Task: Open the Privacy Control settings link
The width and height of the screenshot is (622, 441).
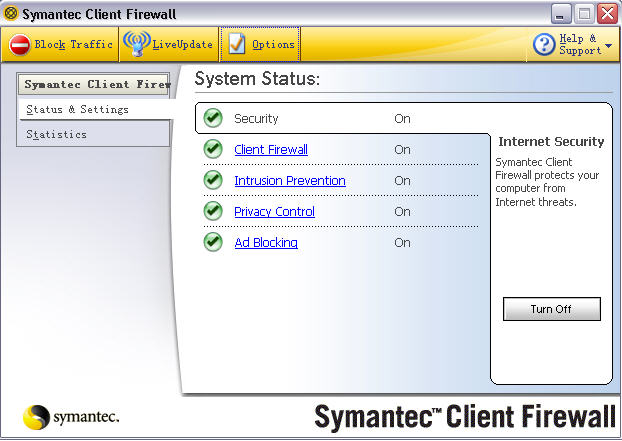Action: (274, 212)
